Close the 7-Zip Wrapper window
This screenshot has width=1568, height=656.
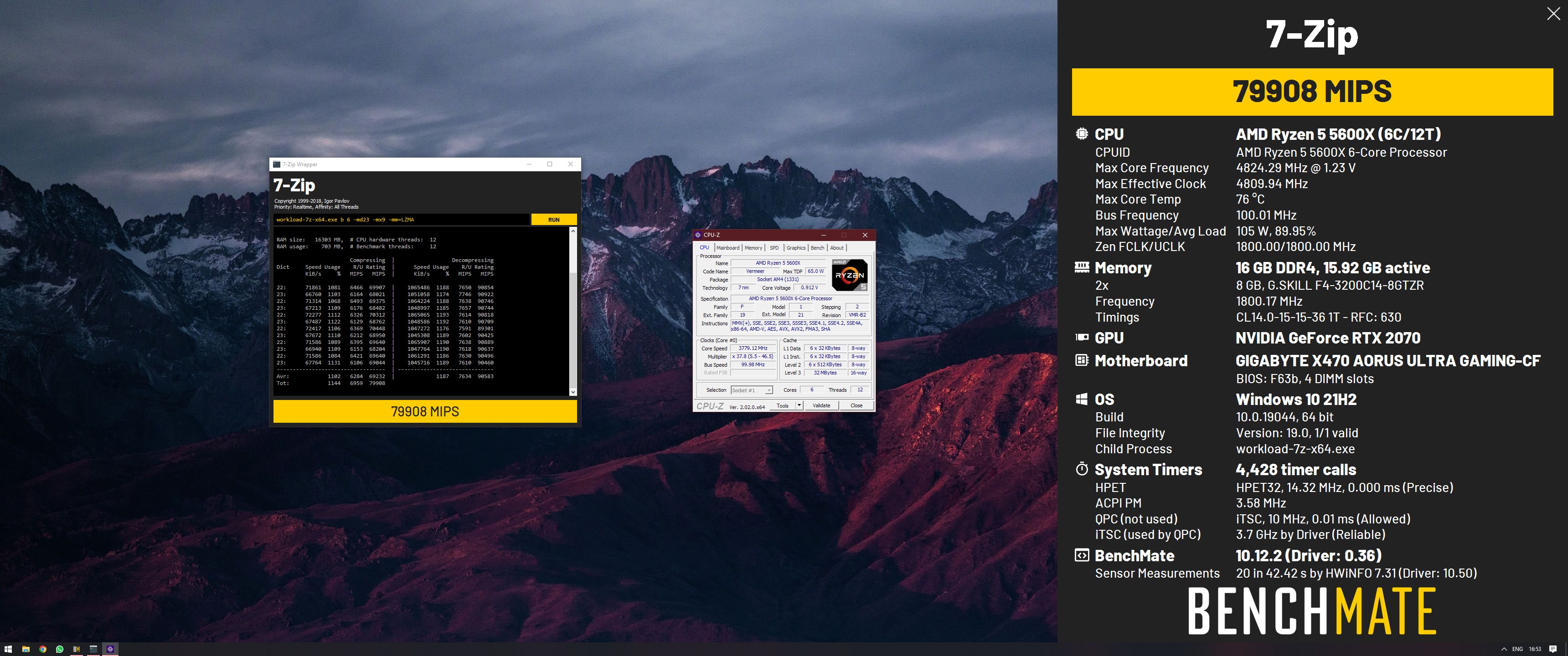tap(570, 164)
